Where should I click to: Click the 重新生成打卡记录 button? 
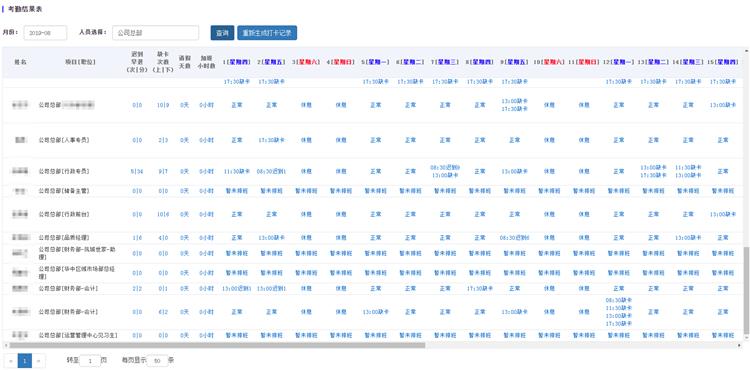pyautogui.click(x=267, y=33)
